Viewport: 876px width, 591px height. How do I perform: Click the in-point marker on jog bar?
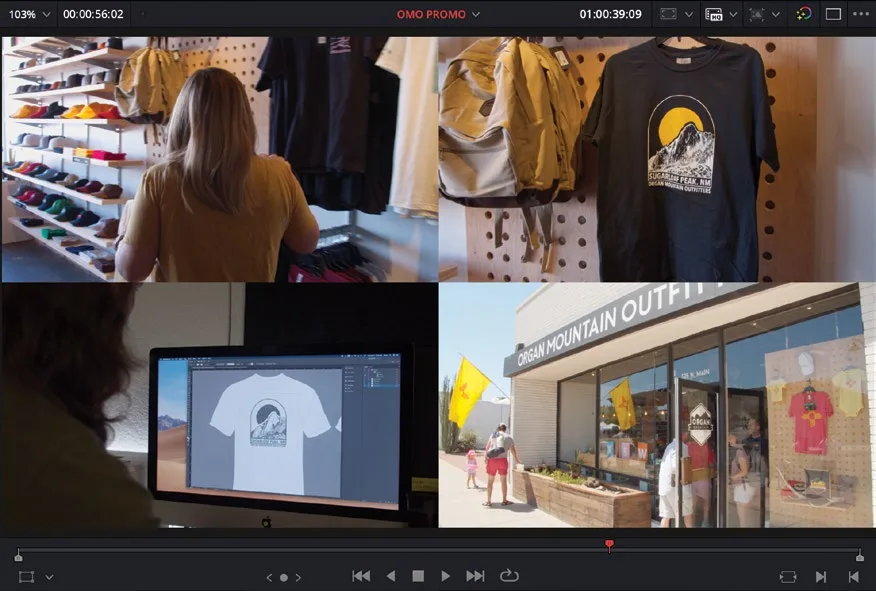tap(18, 555)
